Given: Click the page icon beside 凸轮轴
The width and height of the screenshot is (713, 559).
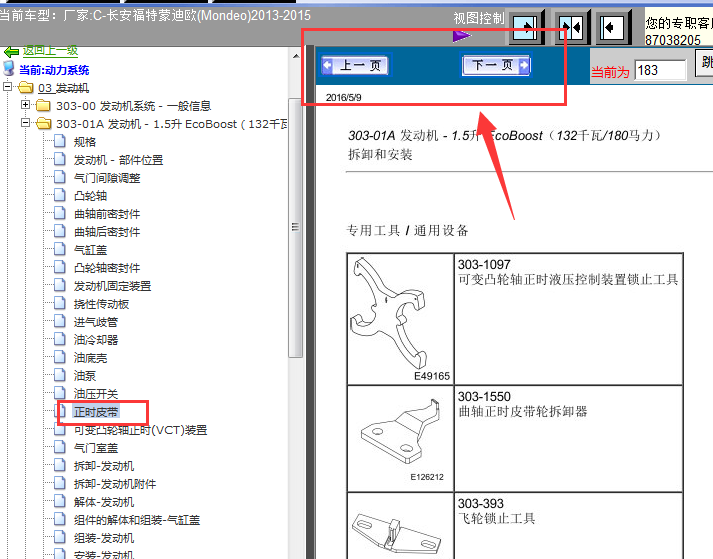Looking at the screenshot, I should click(60, 195).
